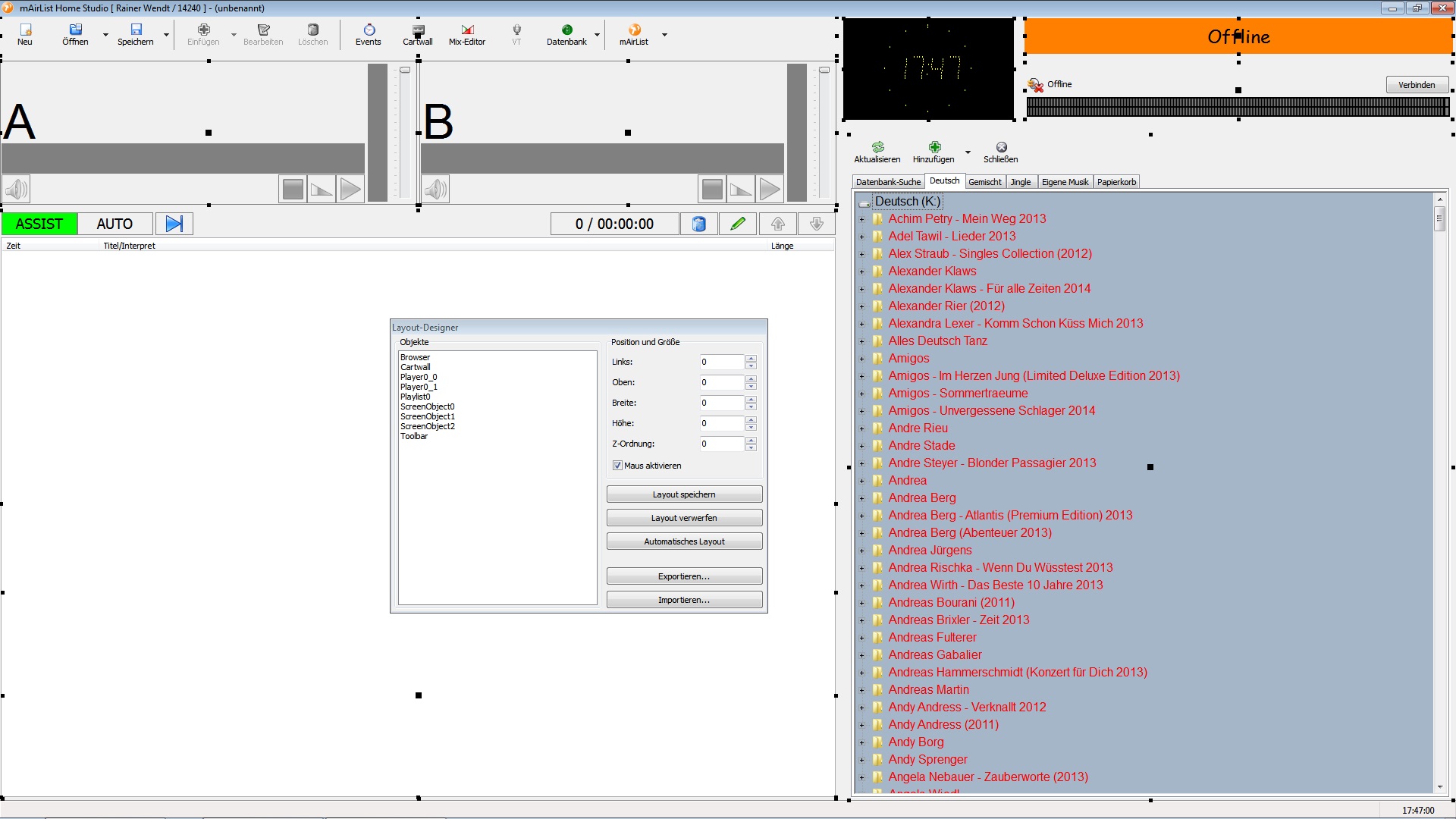Open dropdown arrow next to Öffnen
Viewport: 1456px width, 819px height.
pos(105,35)
